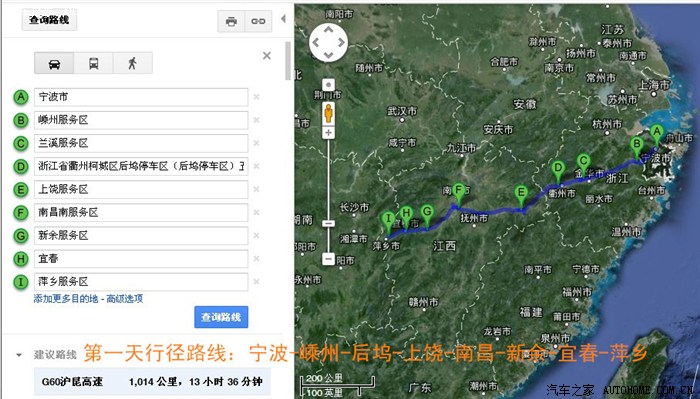
Task: Click the print icon button
Action: click(x=231, y=21)
